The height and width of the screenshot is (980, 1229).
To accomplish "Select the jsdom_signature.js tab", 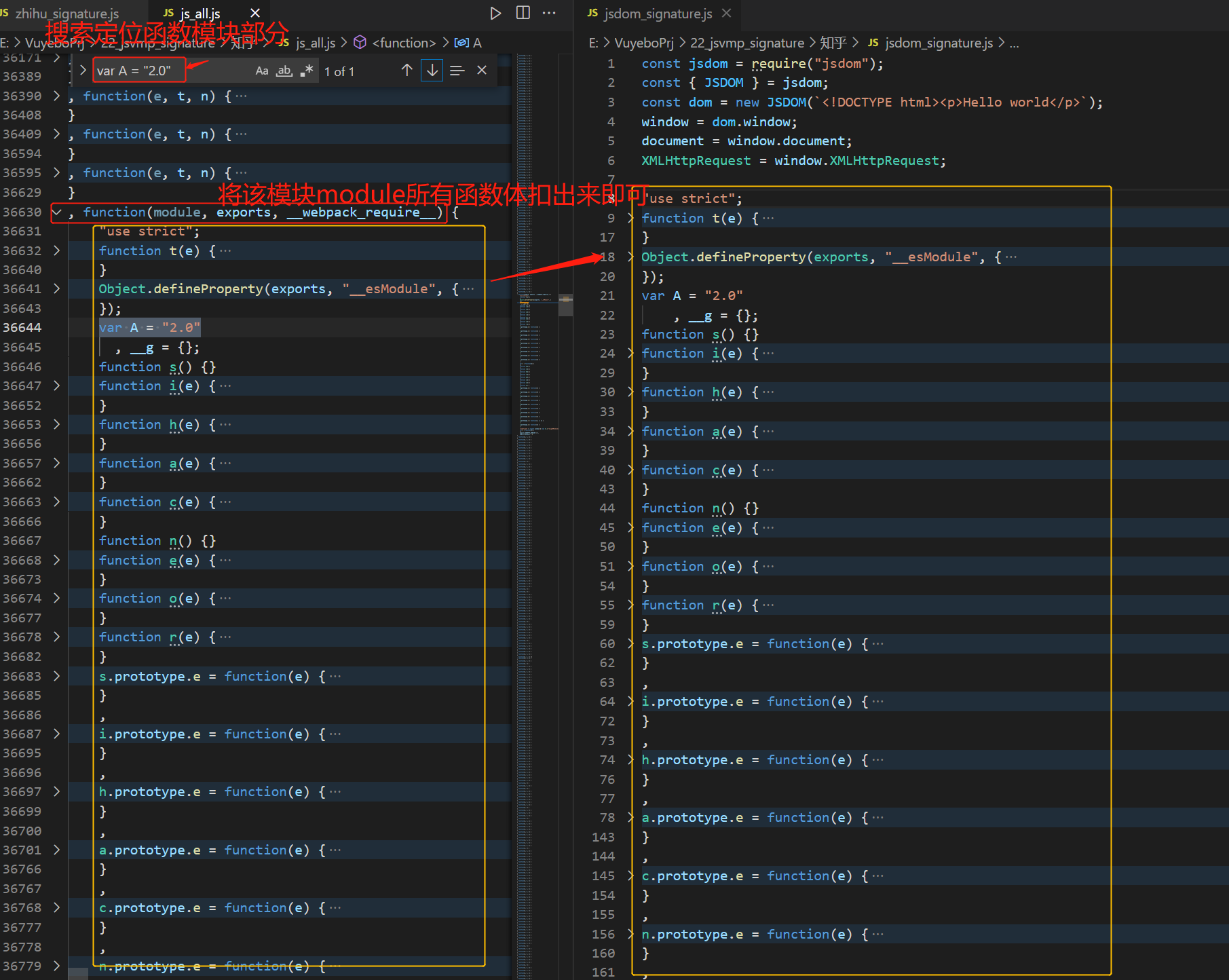I will (658, 14).
